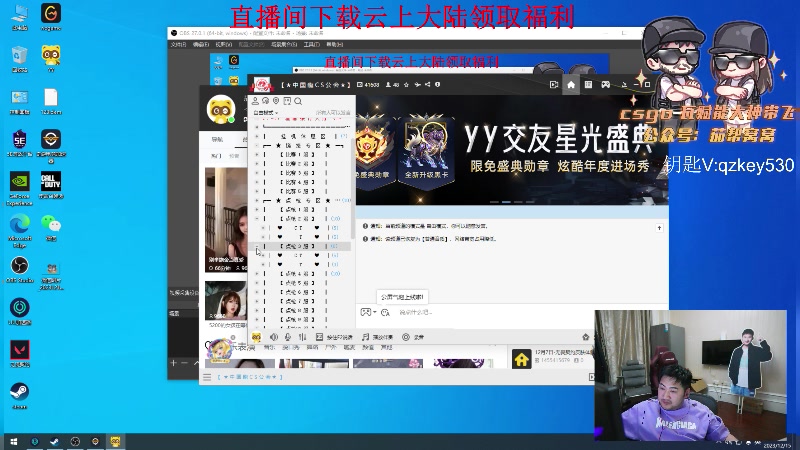The width and height of the screenshot is (800, 450).
Task: Click the headset icon above channel tree
Action: tap(265, 101)
